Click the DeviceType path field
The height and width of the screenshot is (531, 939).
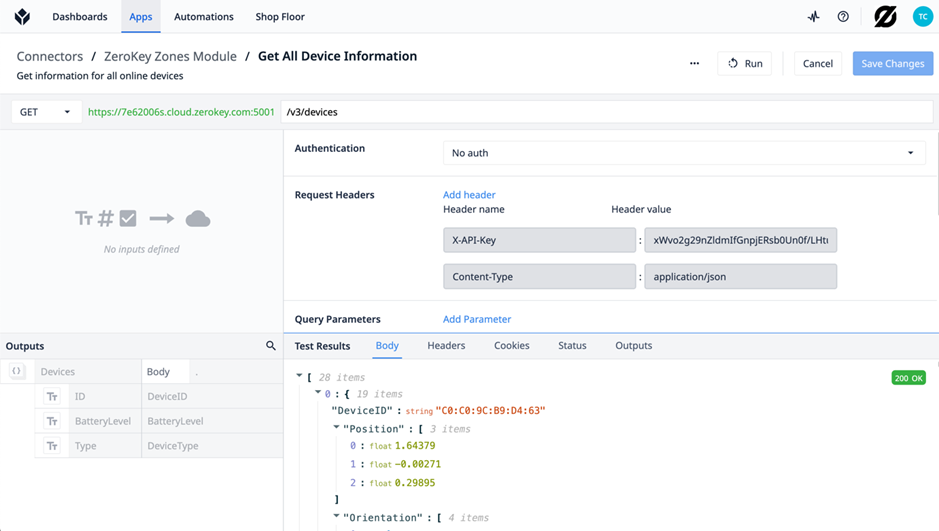212,445
